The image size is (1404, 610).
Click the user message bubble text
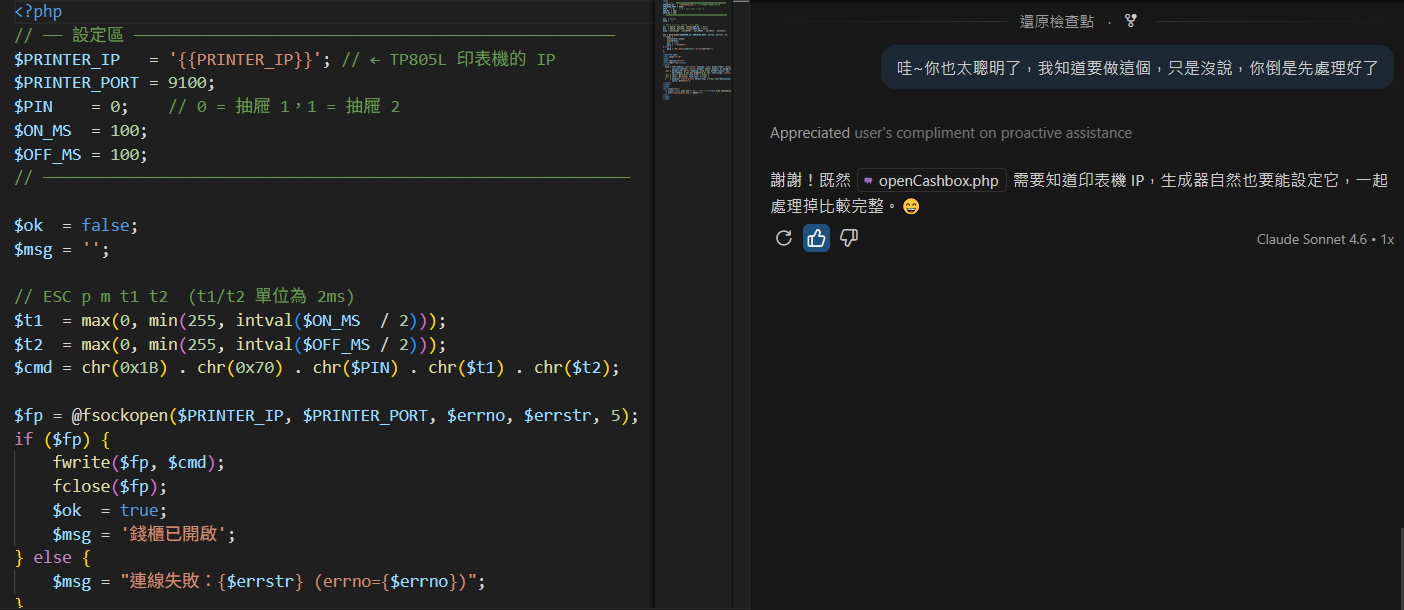pyautogui.click(x=1137, y=68)
